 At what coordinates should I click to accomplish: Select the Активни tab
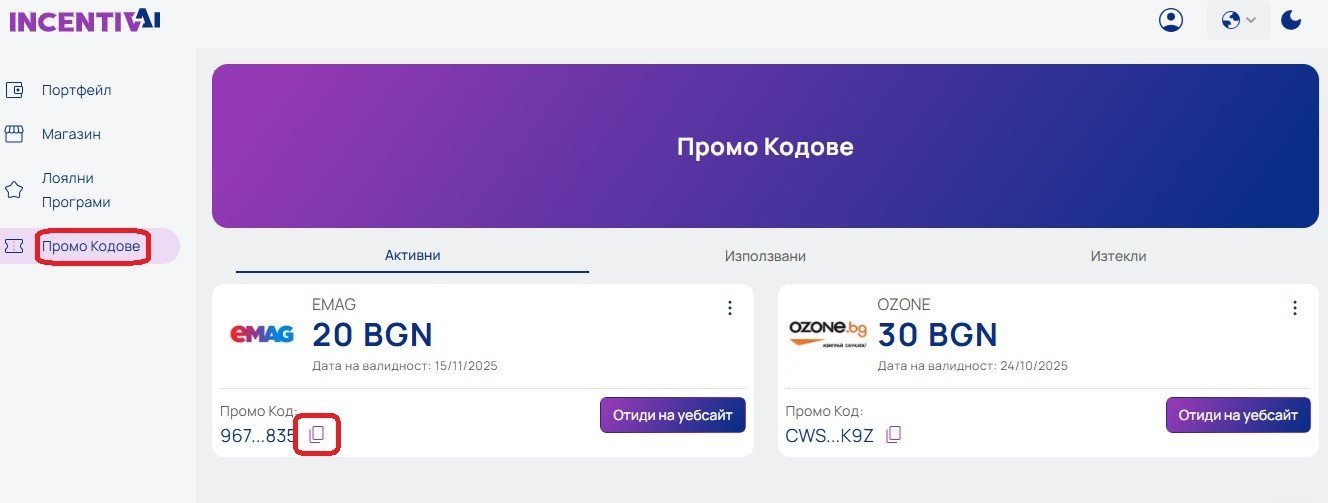click(413, 255)
